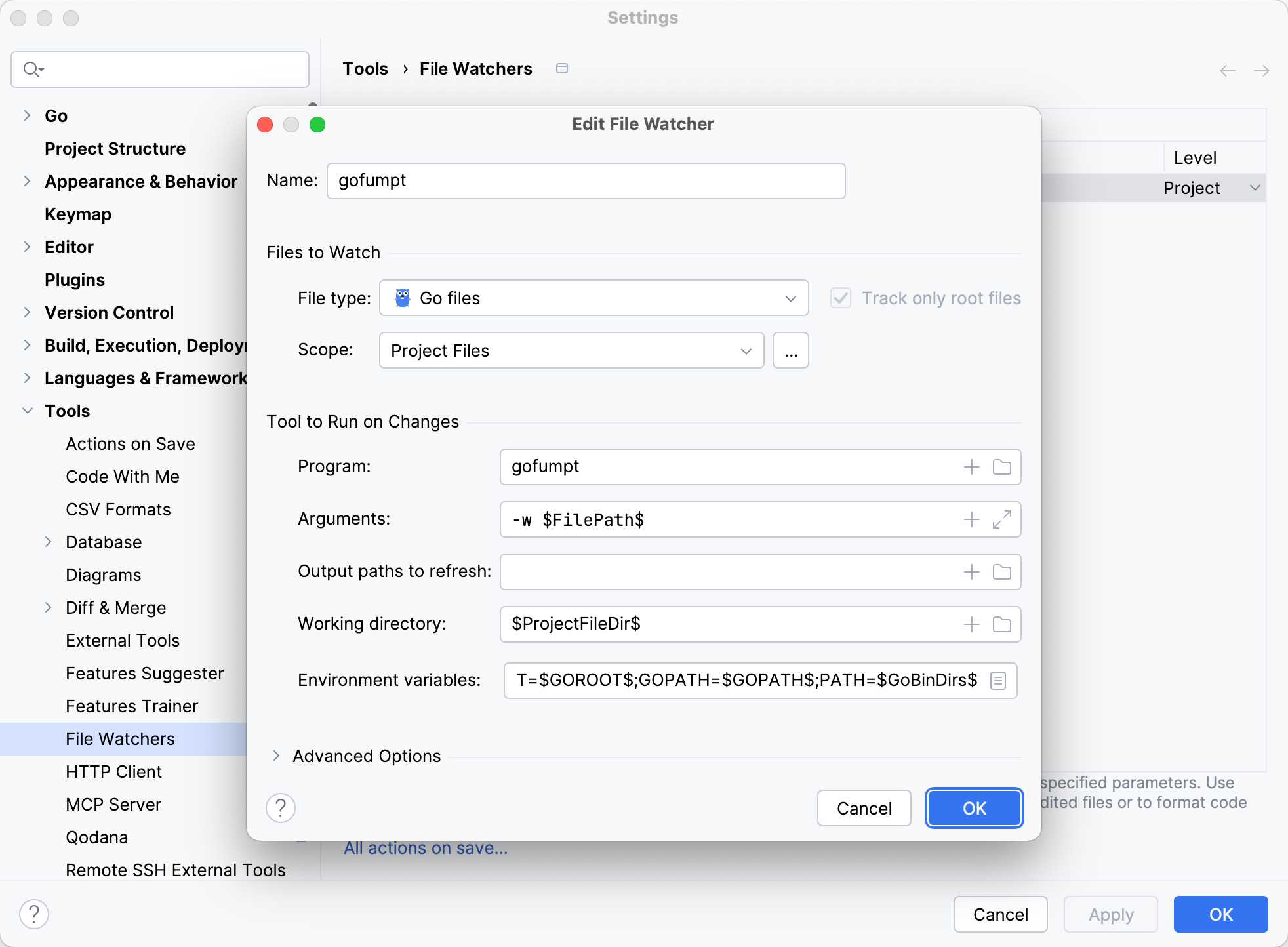The width and height of the screenshot is (1288, 947).
Task: Open the All actions on save link
Action: (x=426, y=847)
